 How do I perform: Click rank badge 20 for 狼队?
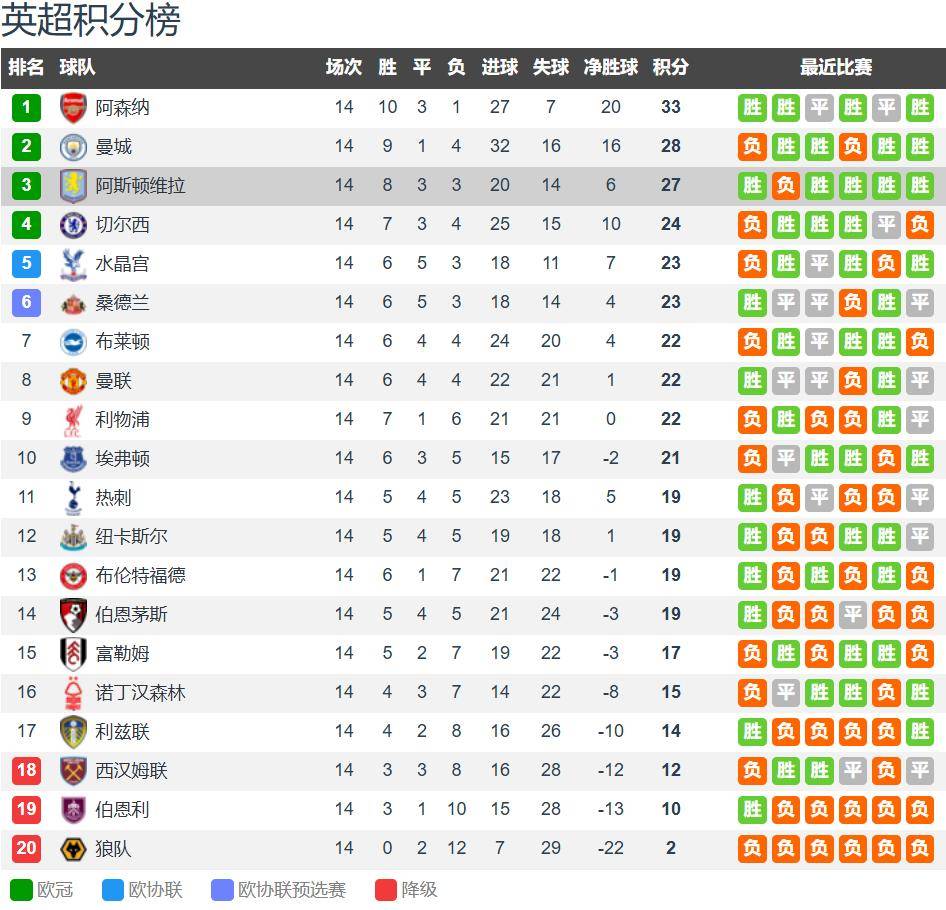coord(26,849)
